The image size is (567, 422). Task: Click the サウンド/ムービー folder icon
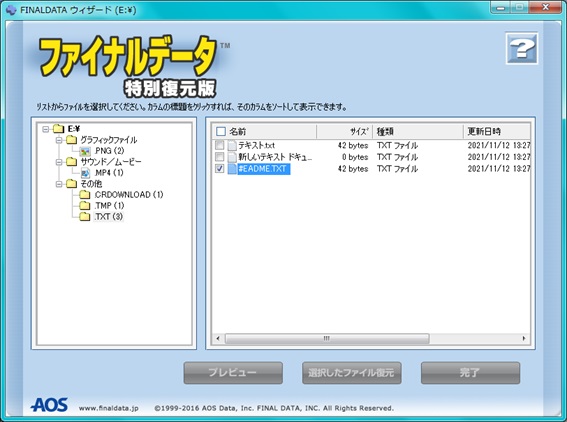point(71,162)
